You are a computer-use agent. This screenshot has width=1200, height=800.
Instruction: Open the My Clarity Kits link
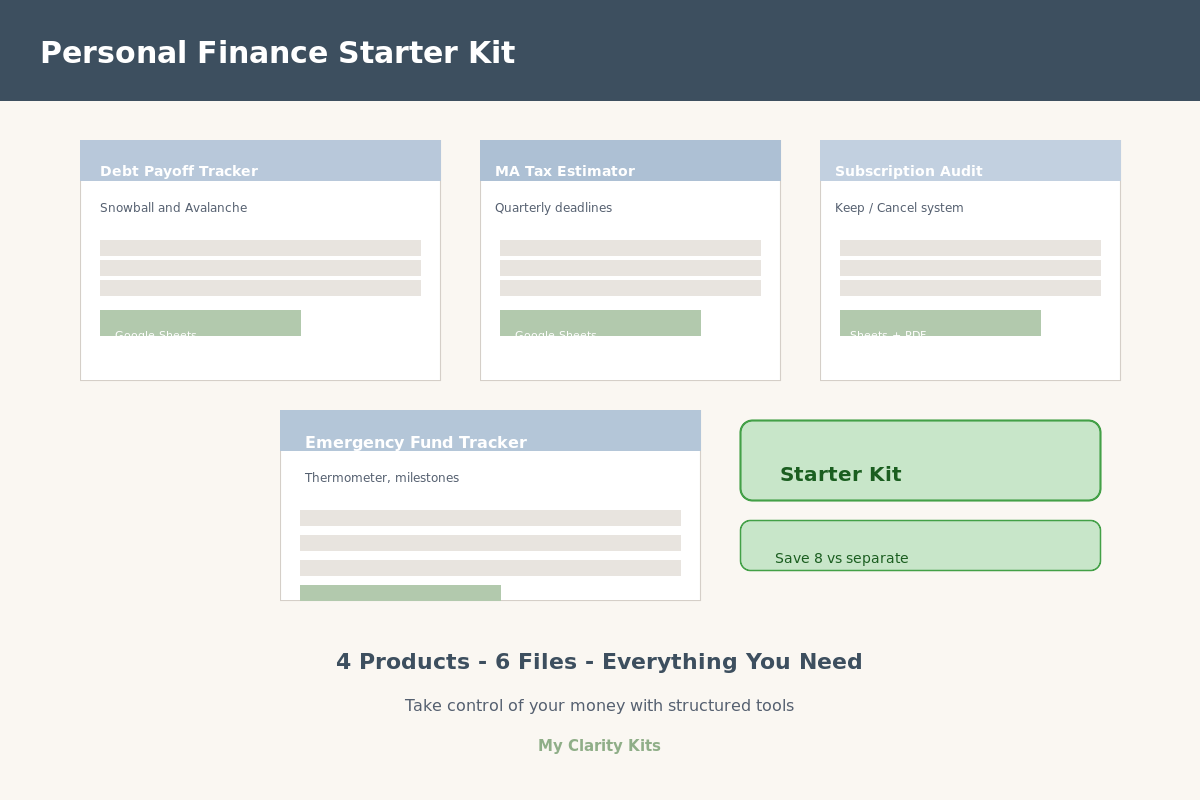click(599, 746)
